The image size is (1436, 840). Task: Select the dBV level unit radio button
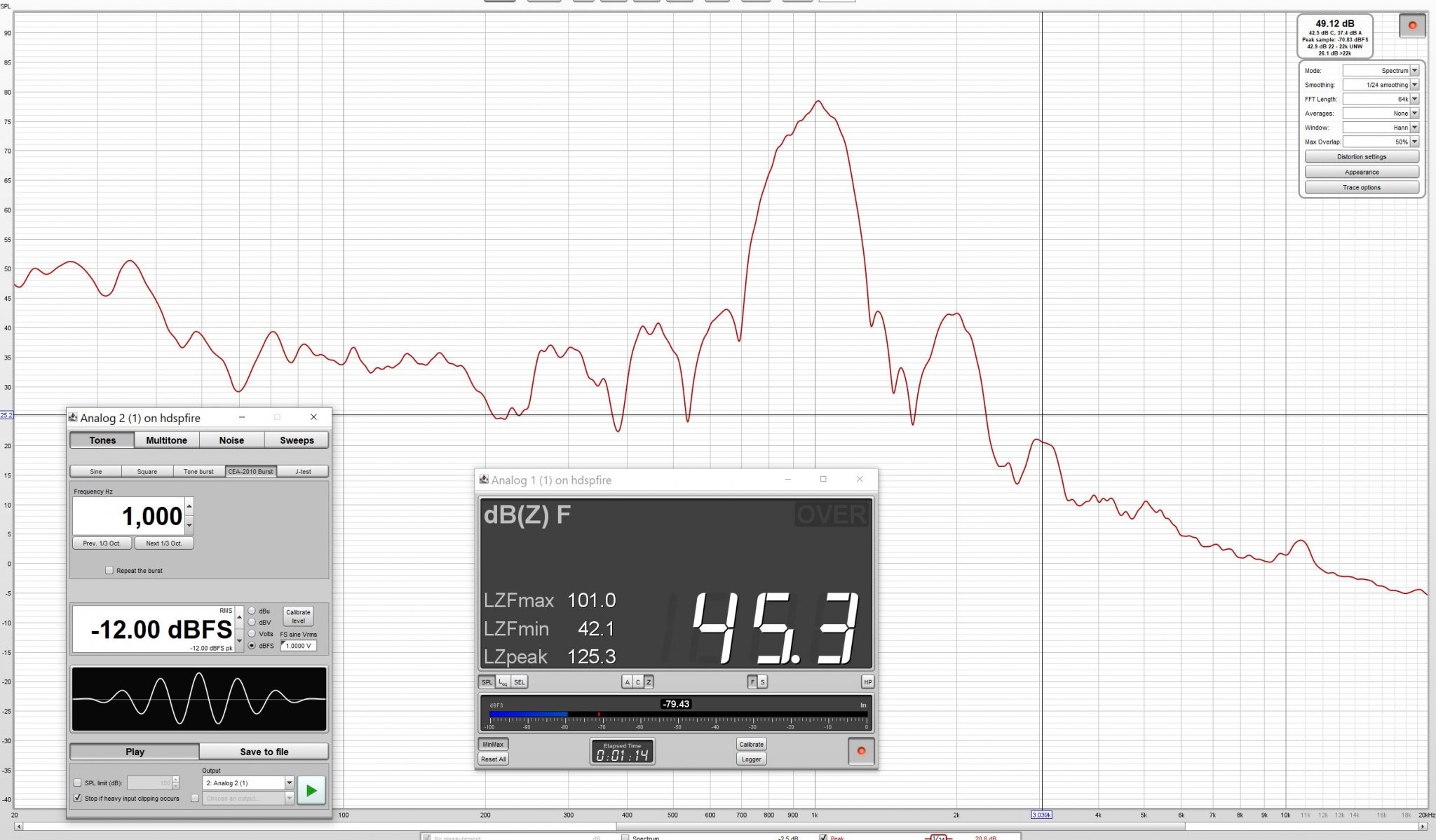[x=252, y=622]
